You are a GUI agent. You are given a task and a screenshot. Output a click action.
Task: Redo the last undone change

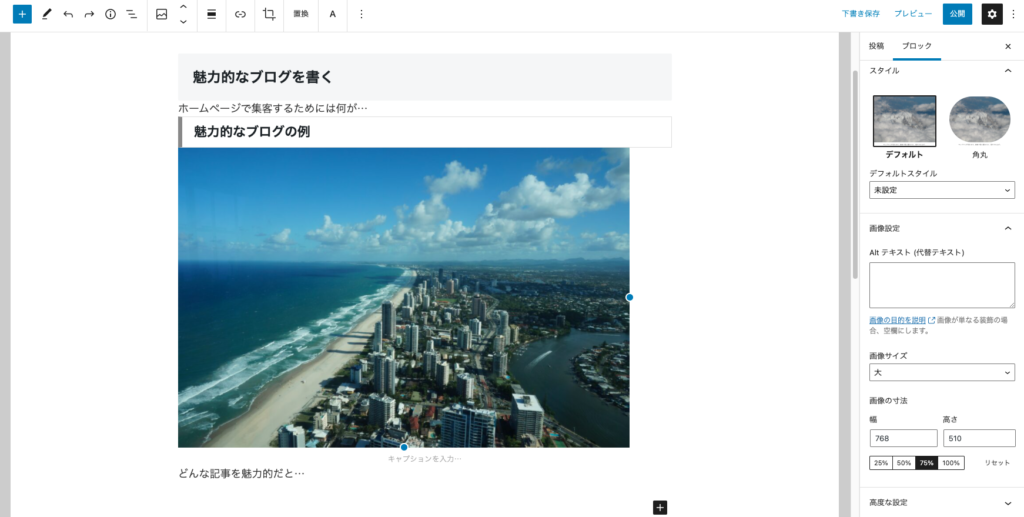pos(89,14)
